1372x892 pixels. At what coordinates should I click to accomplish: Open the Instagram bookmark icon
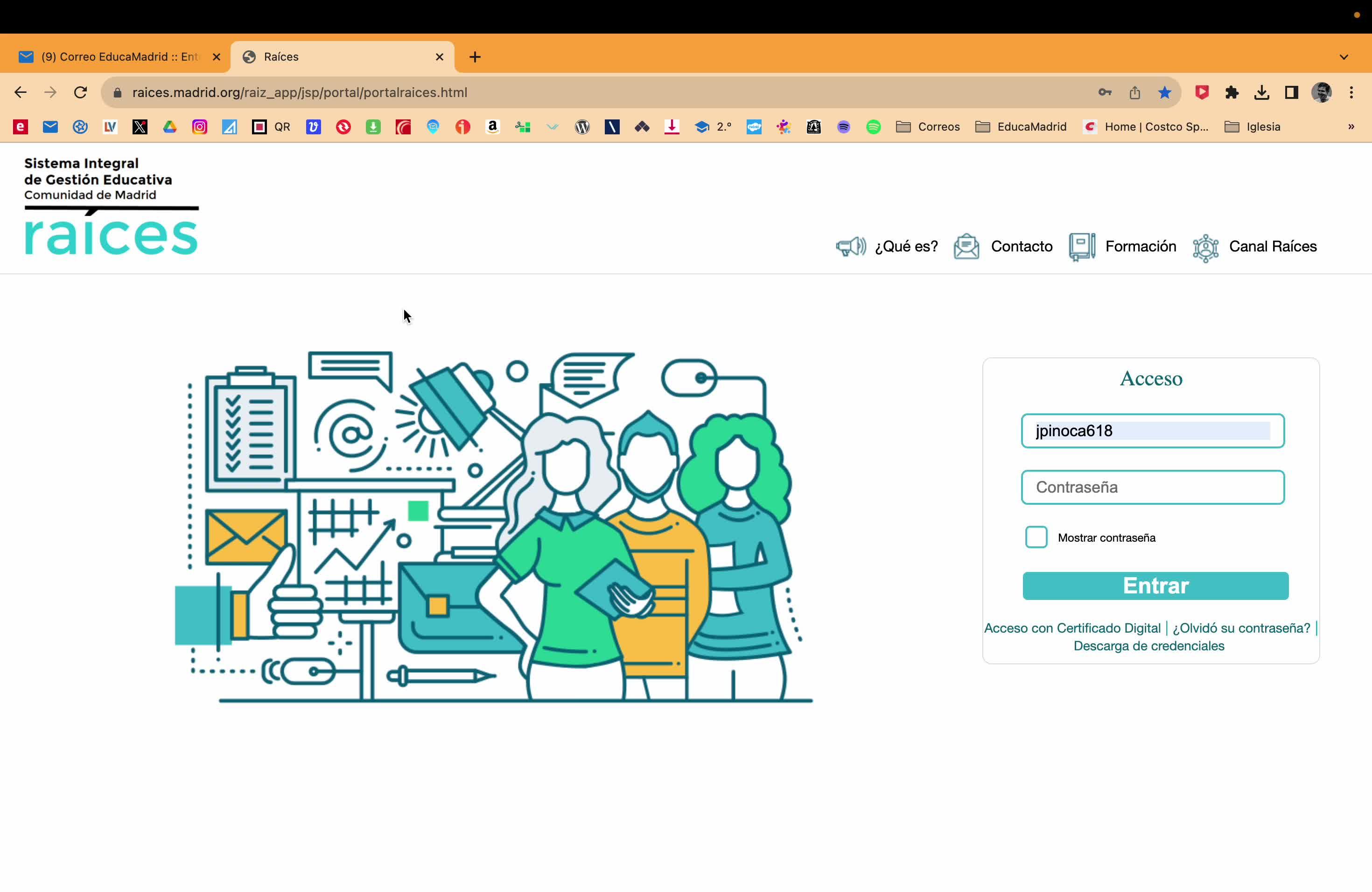point(199,127)
